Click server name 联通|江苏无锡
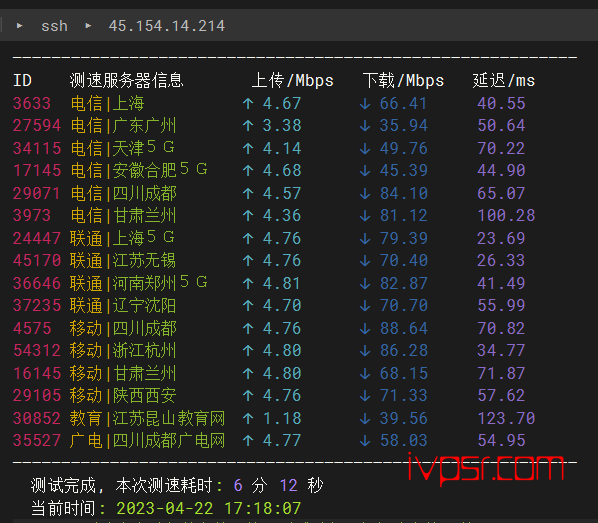Image resolution: width=598 pixels, height=523 pixels. (123, 261)
